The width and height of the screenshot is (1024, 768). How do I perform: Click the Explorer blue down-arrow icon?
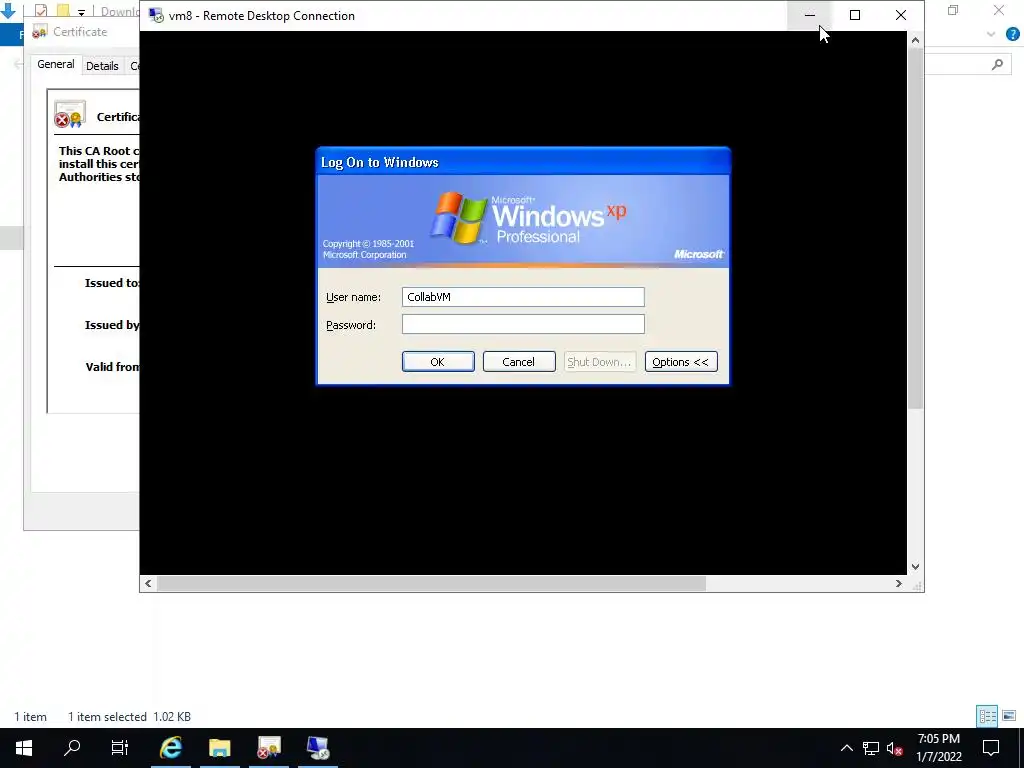8,10
